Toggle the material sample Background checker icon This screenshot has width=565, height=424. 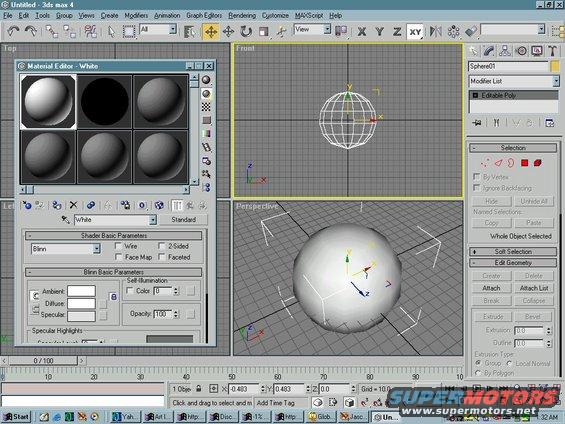206,107
